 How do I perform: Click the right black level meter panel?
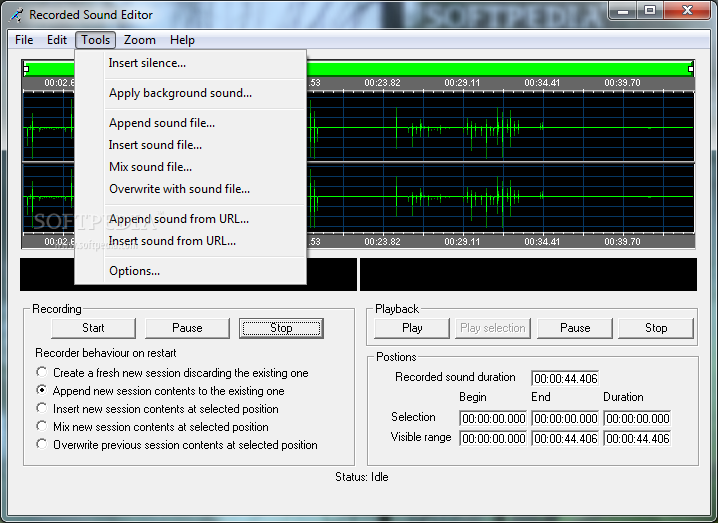(x=528, y=274)
